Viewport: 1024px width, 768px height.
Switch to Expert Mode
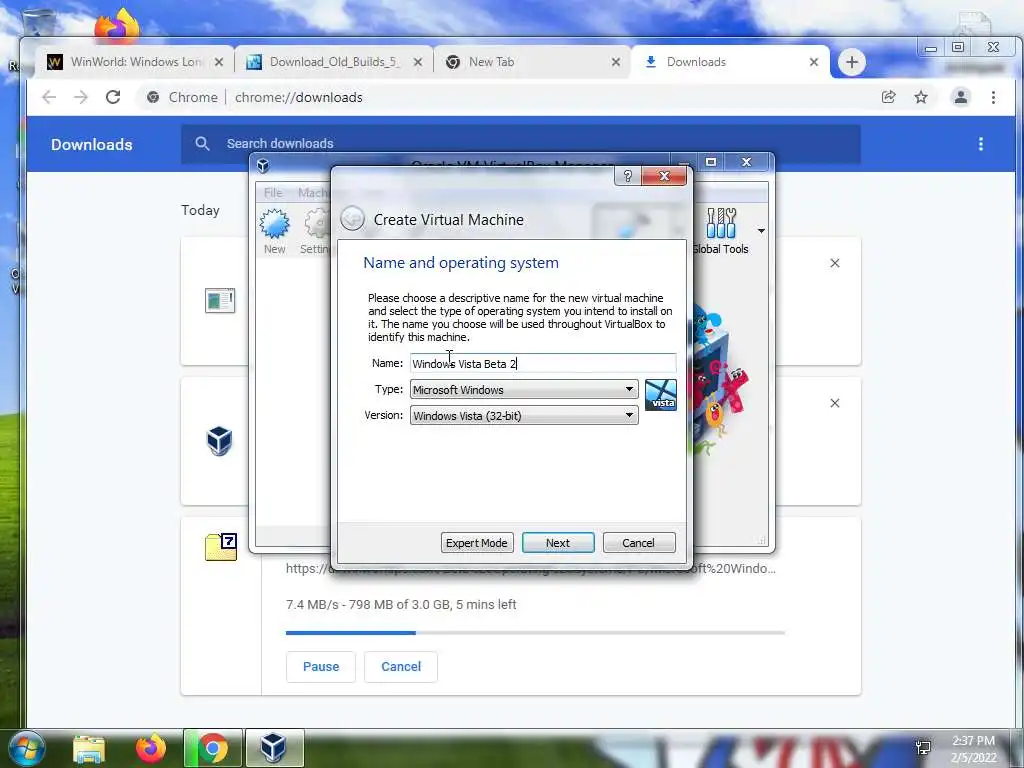477,543
